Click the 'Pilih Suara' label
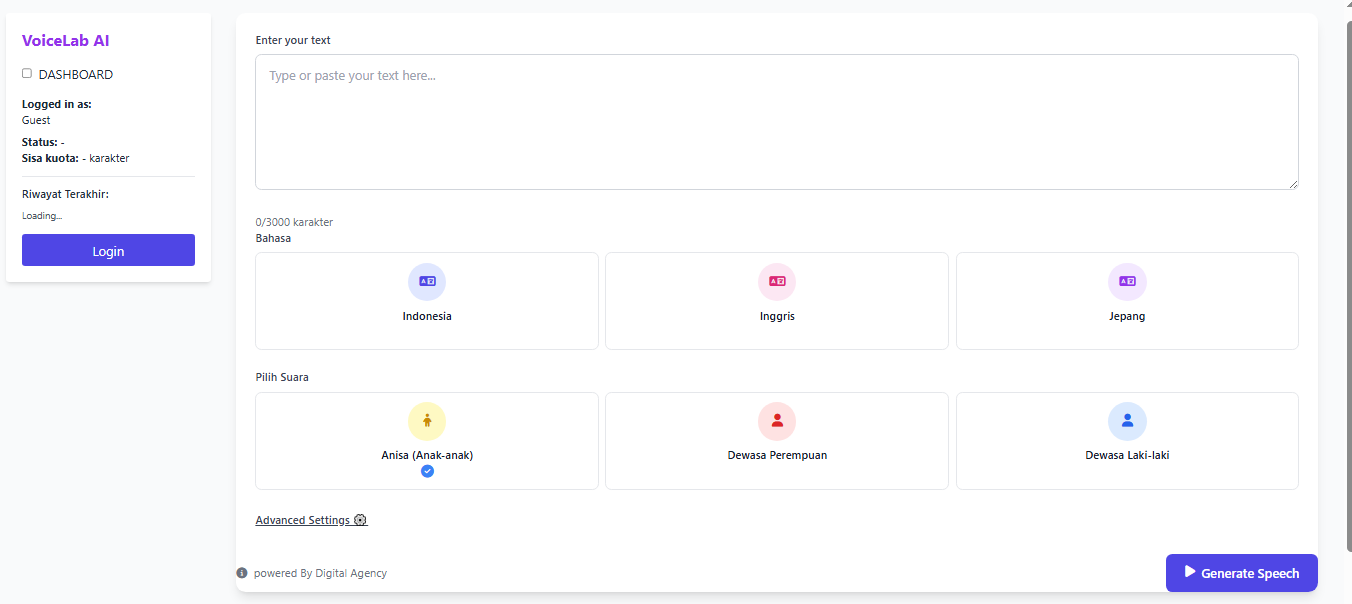The image size is (1352, 604). click(282, 377)
